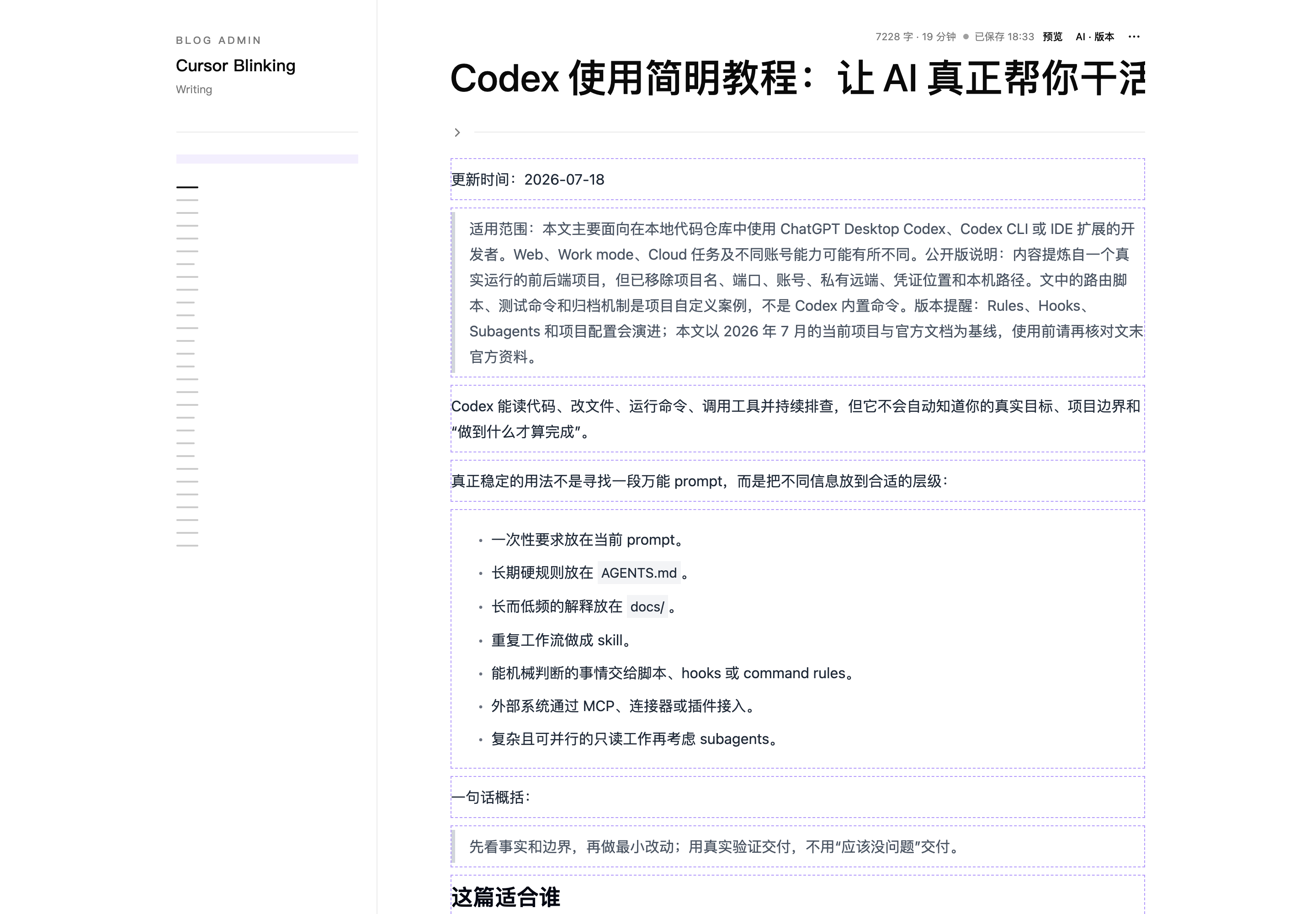Open the three-dot more options menu

(x=1133, y=37)
